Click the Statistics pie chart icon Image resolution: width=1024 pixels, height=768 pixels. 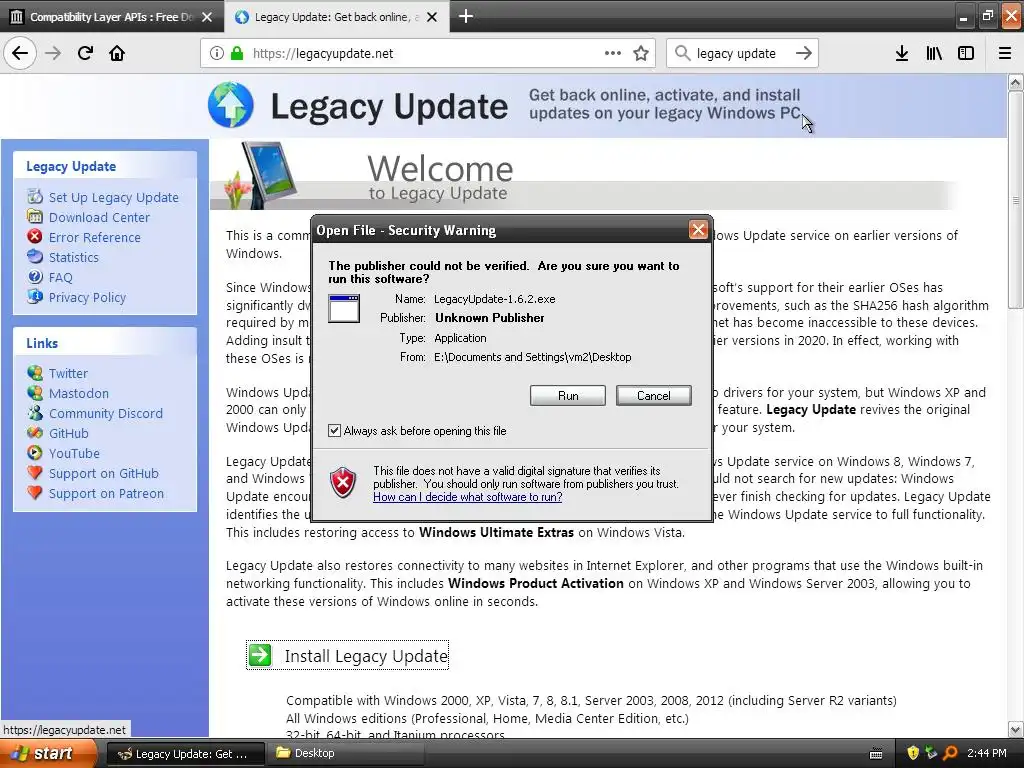35,257
